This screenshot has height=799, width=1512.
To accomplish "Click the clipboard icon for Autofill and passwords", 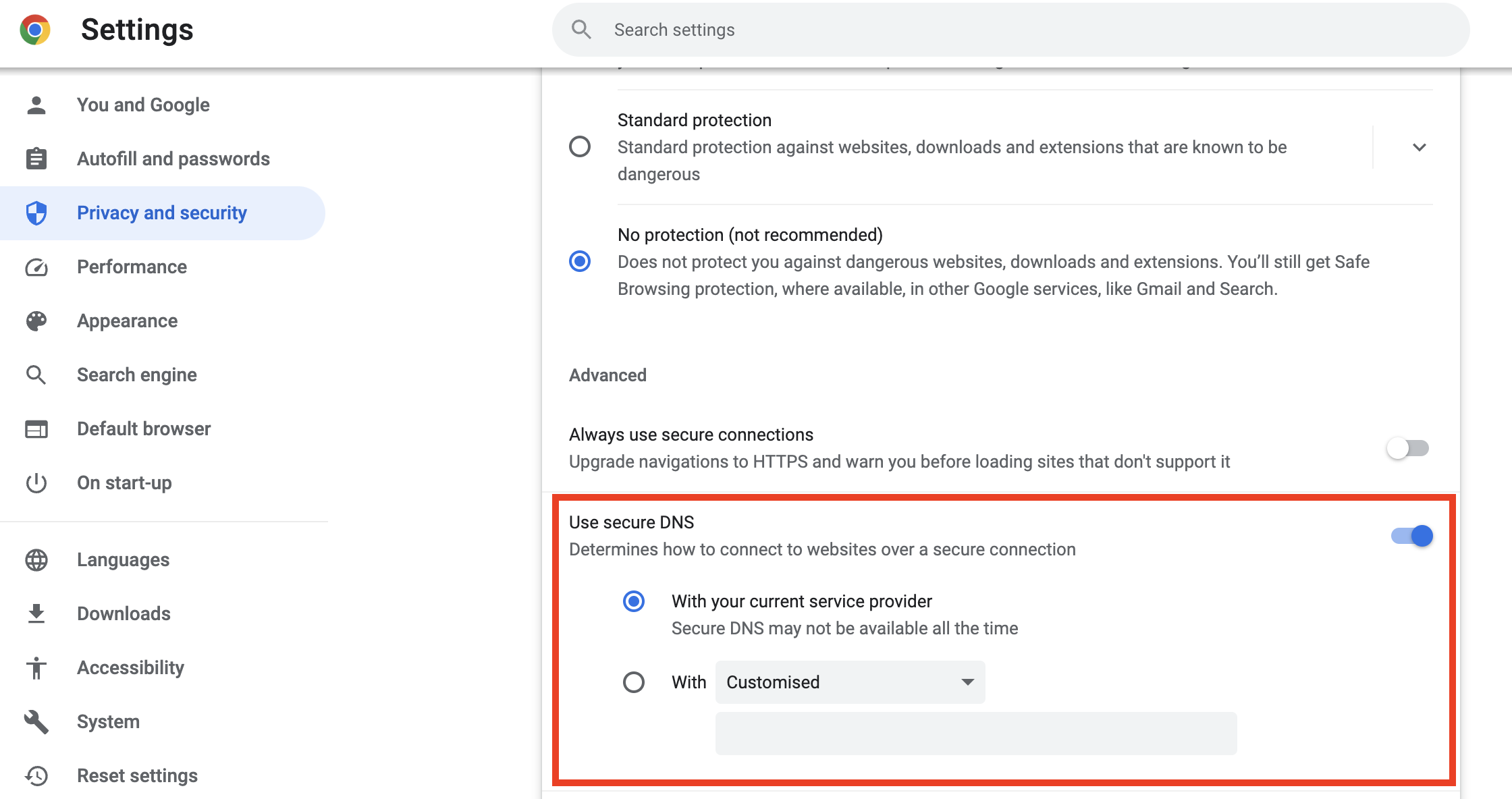I will tap(36, 159).
